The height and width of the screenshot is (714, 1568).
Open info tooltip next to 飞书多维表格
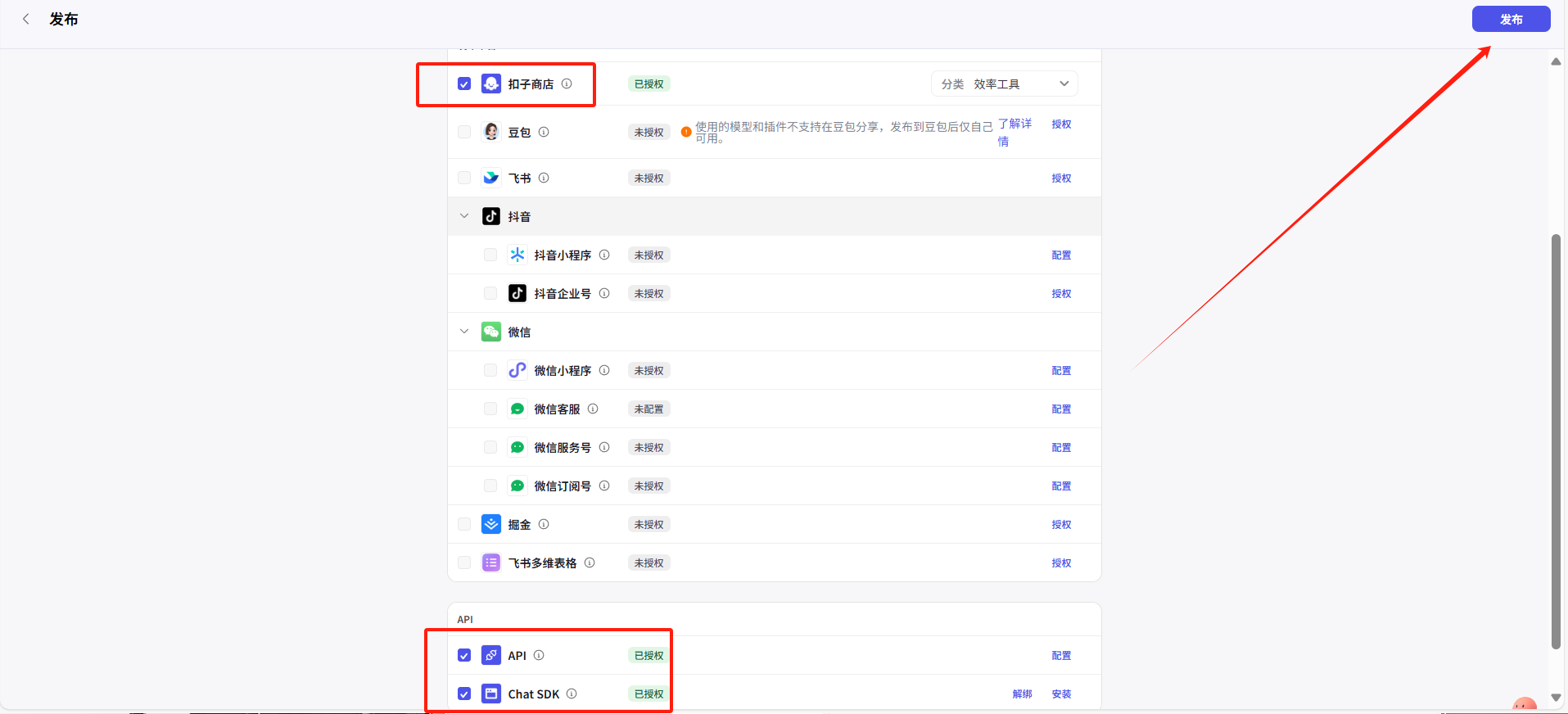pyautogui.click(x=590, y=563)
